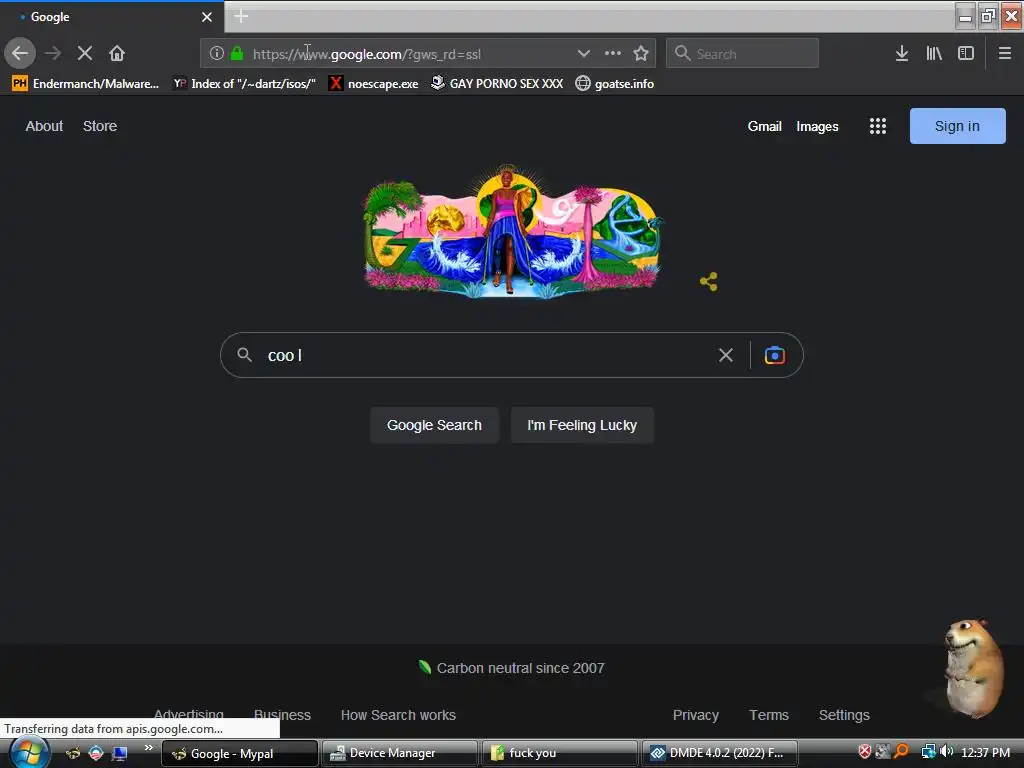
Task: Share the Google doodle via share icon
Action: (709, 281)
